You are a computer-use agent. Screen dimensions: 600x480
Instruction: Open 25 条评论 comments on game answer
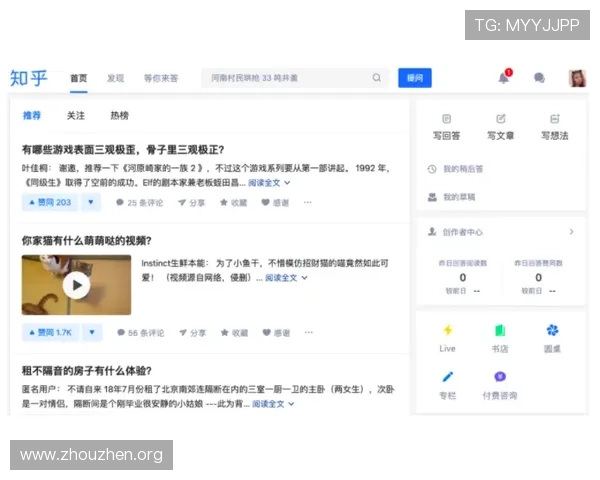click(x=140, y=202)
